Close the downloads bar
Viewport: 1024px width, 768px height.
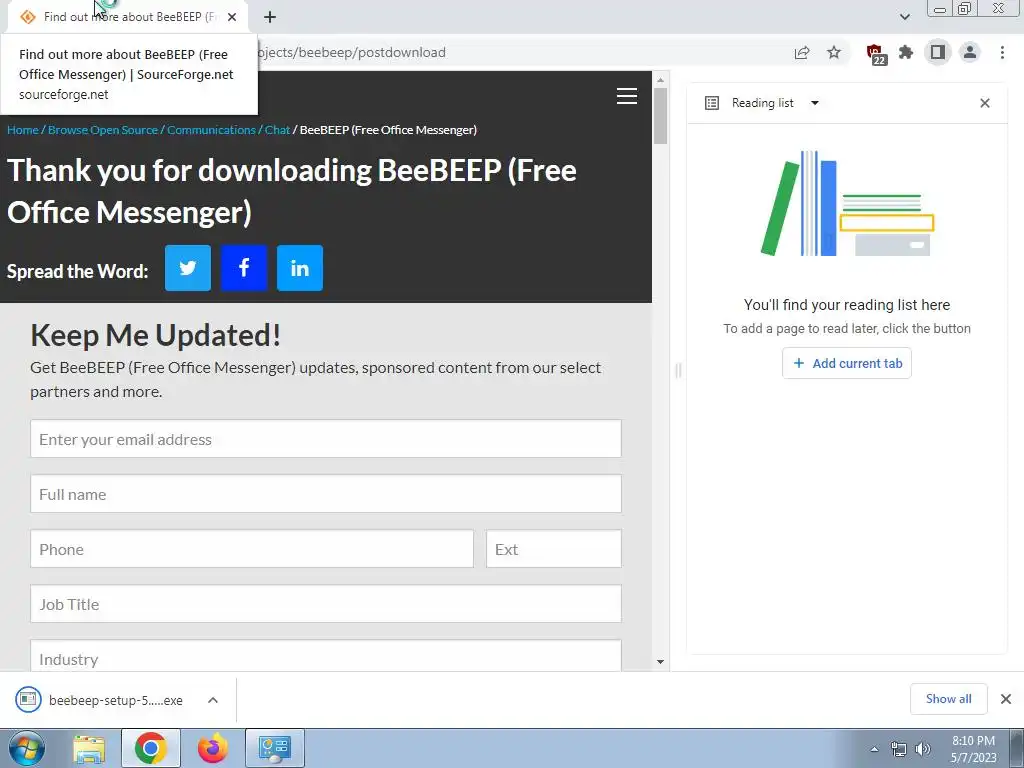click(1006, 699)
